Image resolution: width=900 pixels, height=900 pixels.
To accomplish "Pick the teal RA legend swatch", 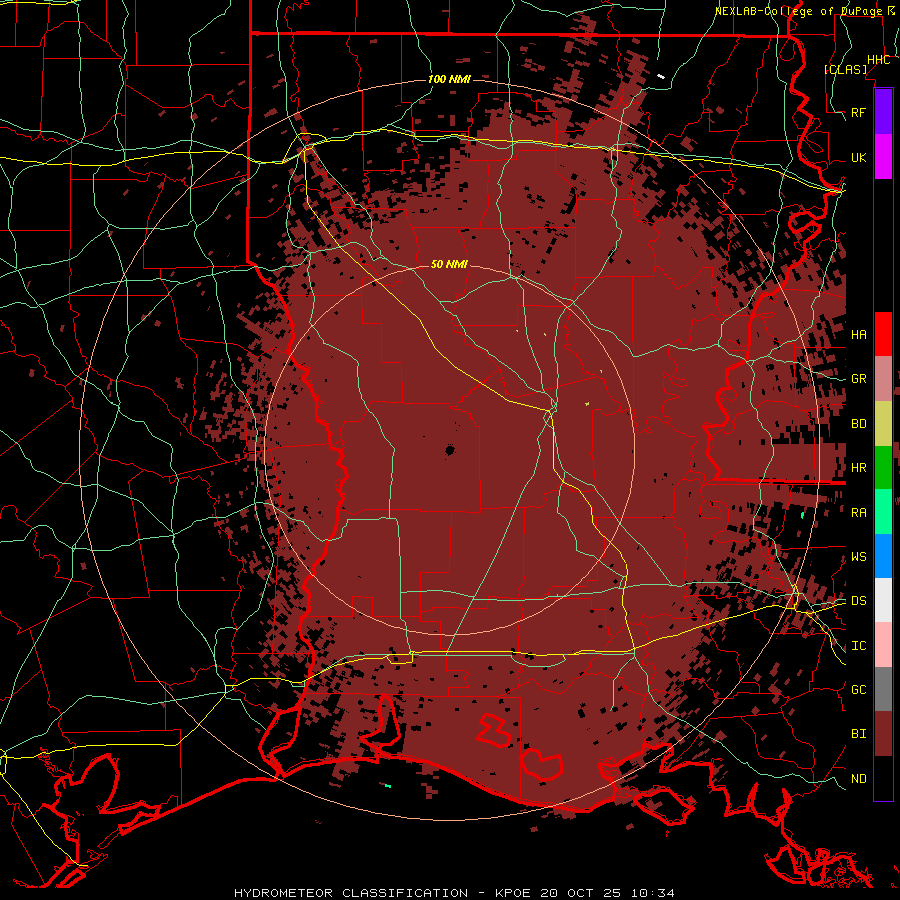I will pos(883,512).
